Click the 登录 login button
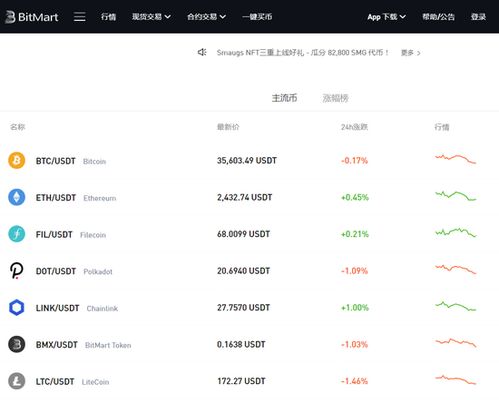This screenshot has width=499, height=403. [x=478, y=17]
